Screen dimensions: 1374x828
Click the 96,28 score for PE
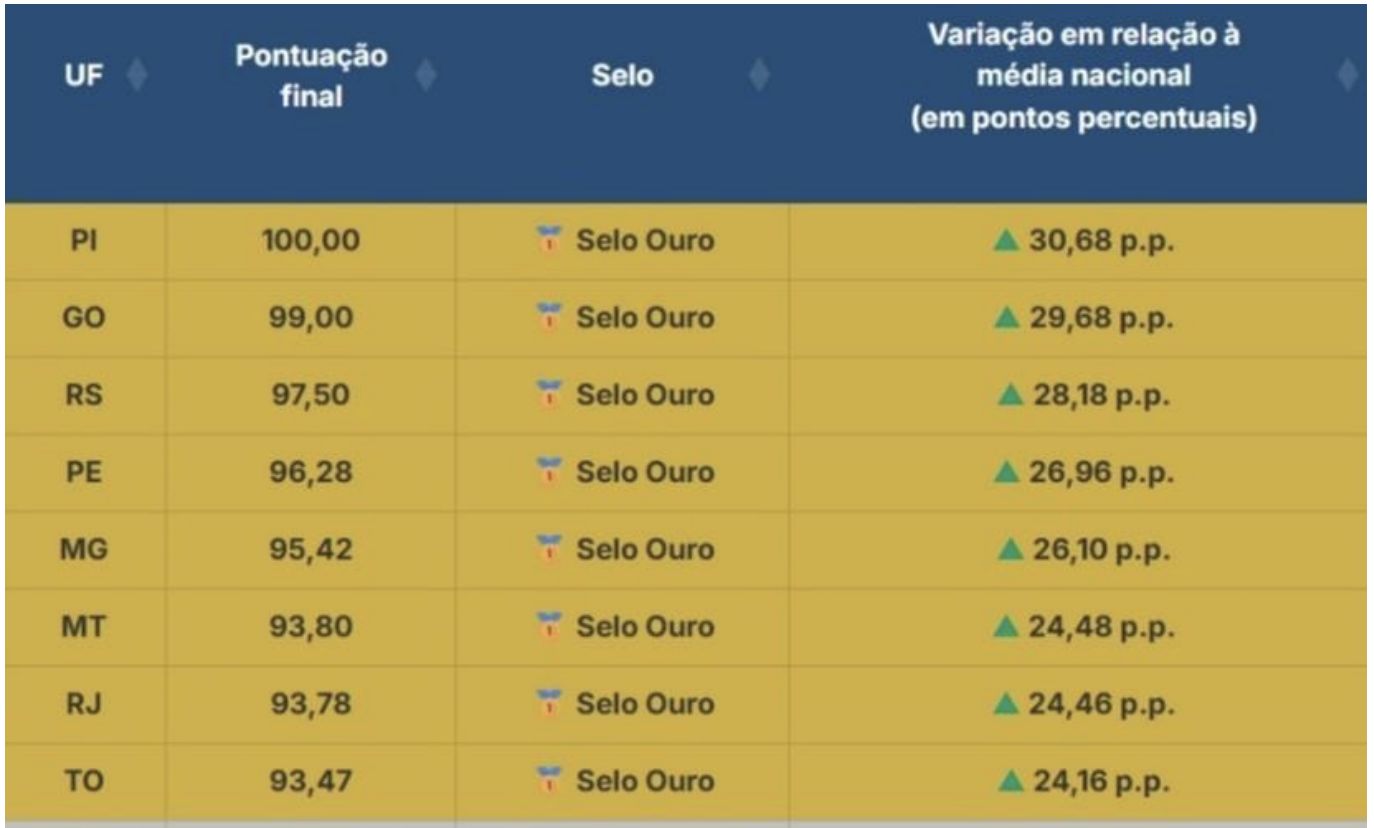[x=310, y=472]
